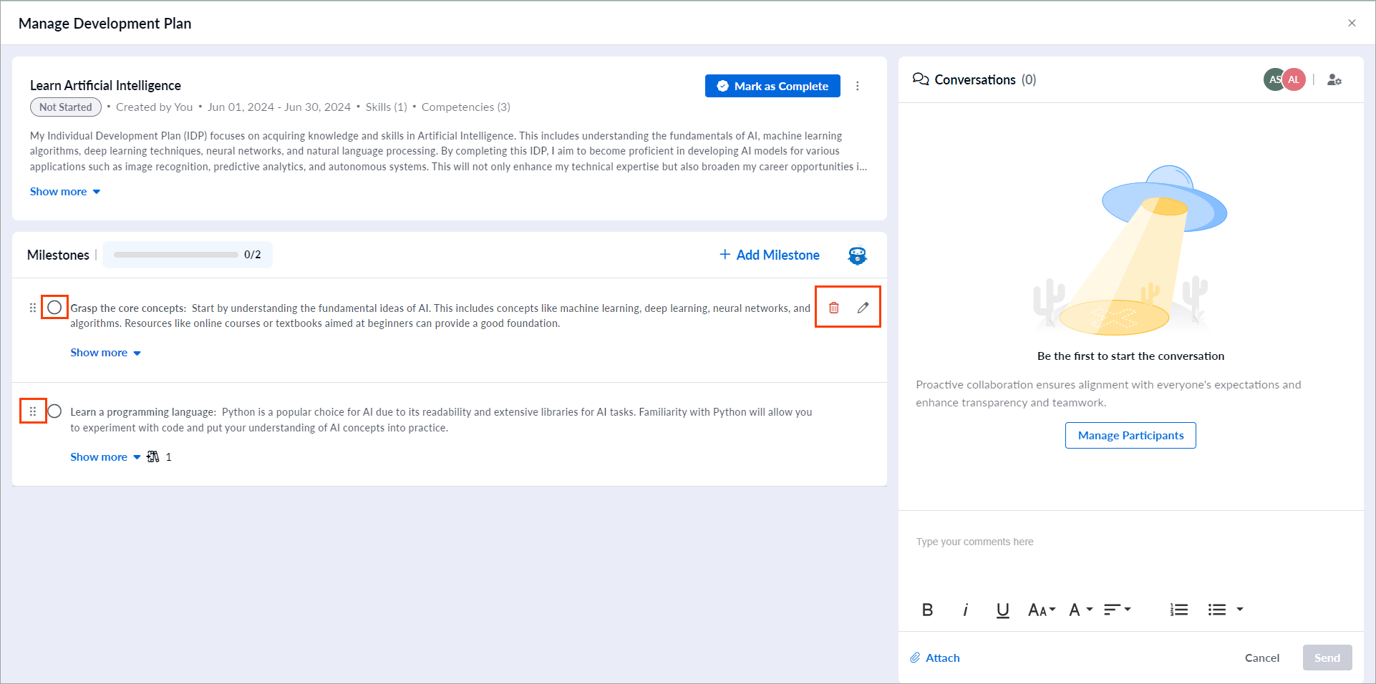Click the AS participant avatar
Image resolution: width=1376 pixels, height=684 pixels.
(x=1274, y=78)
